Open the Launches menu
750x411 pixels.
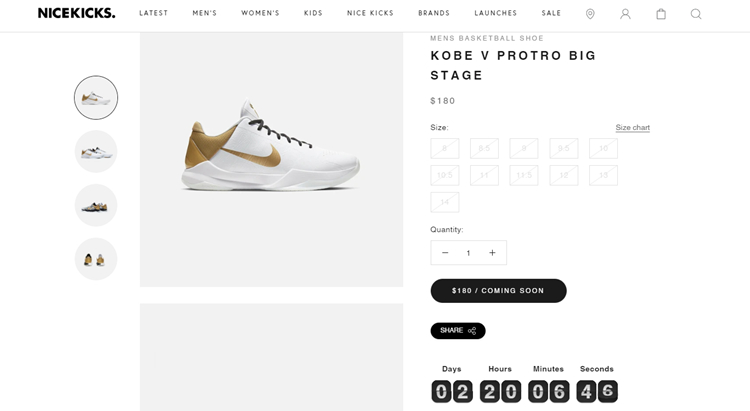click(496, 14)
